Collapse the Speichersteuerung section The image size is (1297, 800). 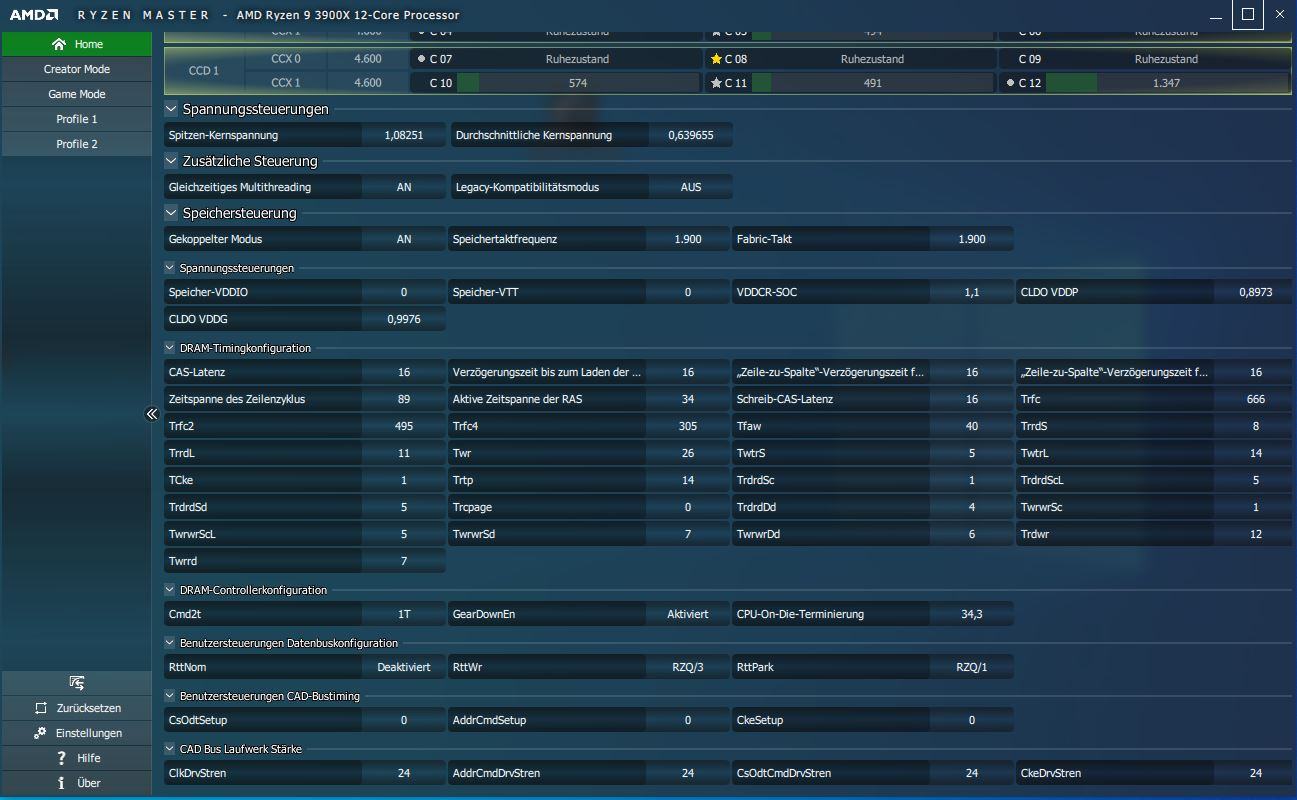[171, 213]
